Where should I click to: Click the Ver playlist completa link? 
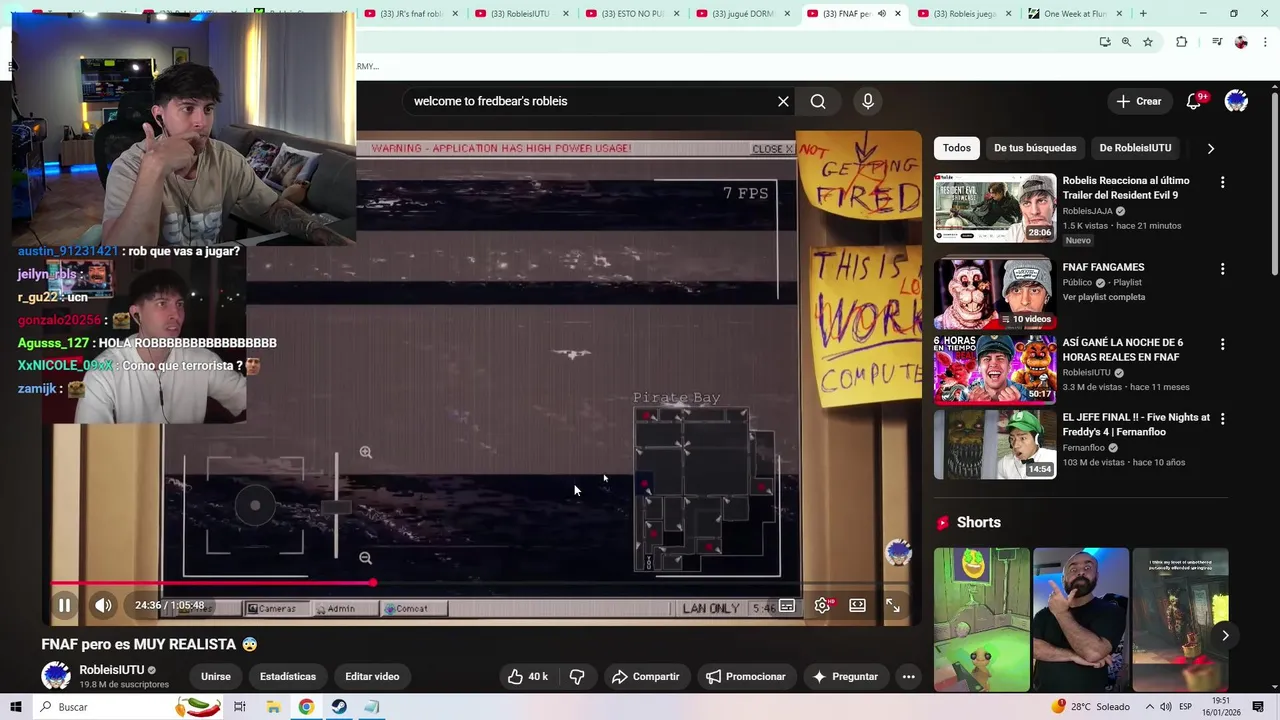coord(1104,297)
